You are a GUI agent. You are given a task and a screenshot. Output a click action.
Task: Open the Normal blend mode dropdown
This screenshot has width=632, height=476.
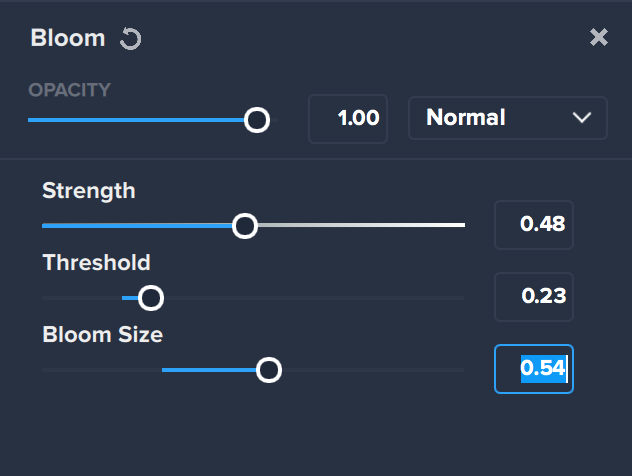(507, 118)
